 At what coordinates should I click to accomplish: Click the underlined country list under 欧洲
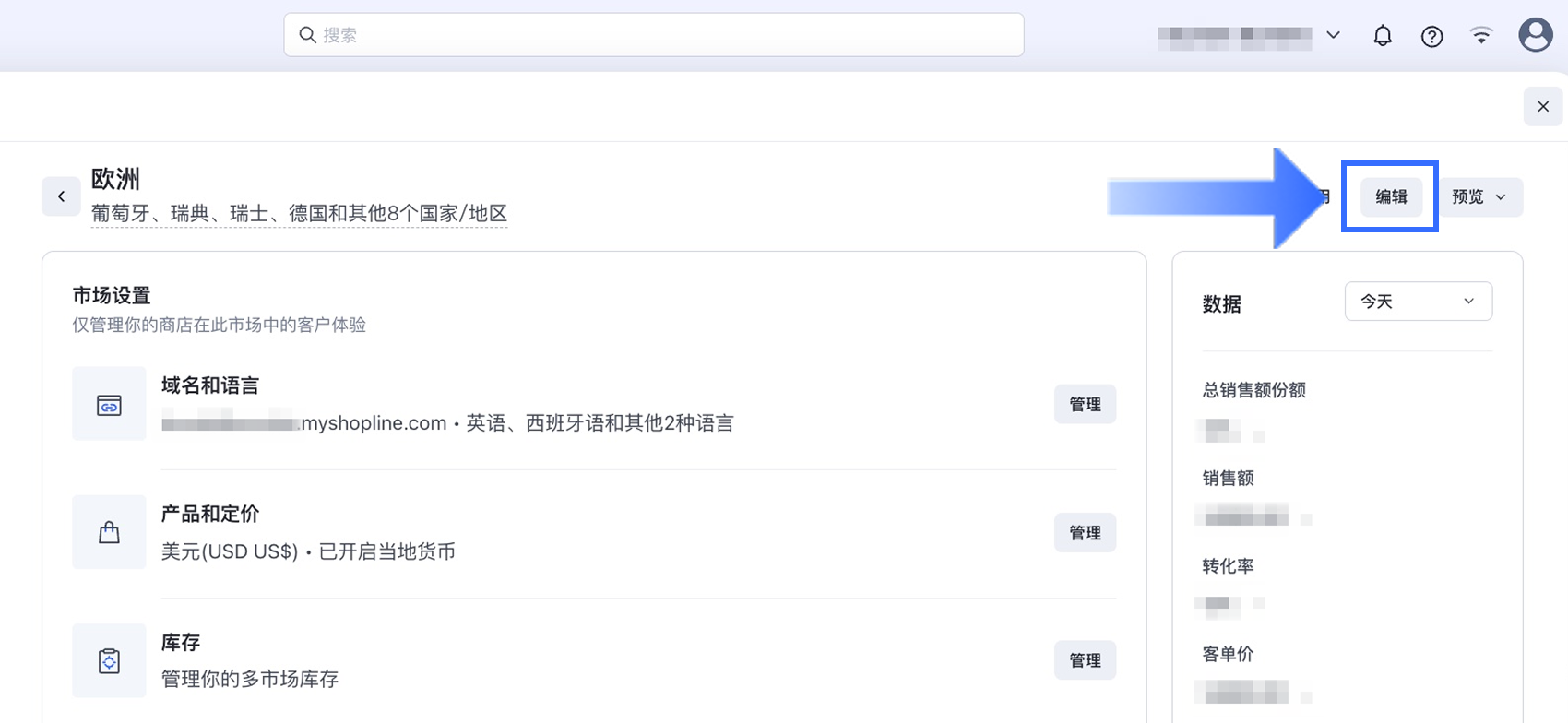click(298, 213)
